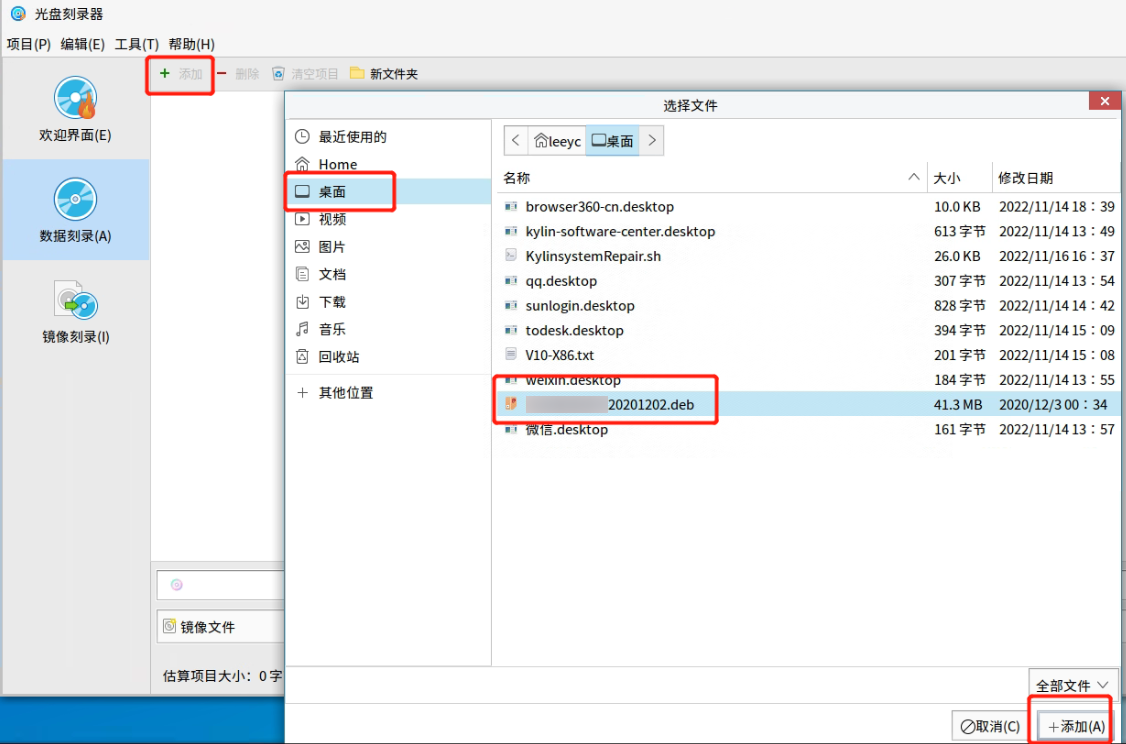The width and height of the screenshot is (1126, 744).
Task: Open 回收站 in the sidebar
Action: (388, 356)
